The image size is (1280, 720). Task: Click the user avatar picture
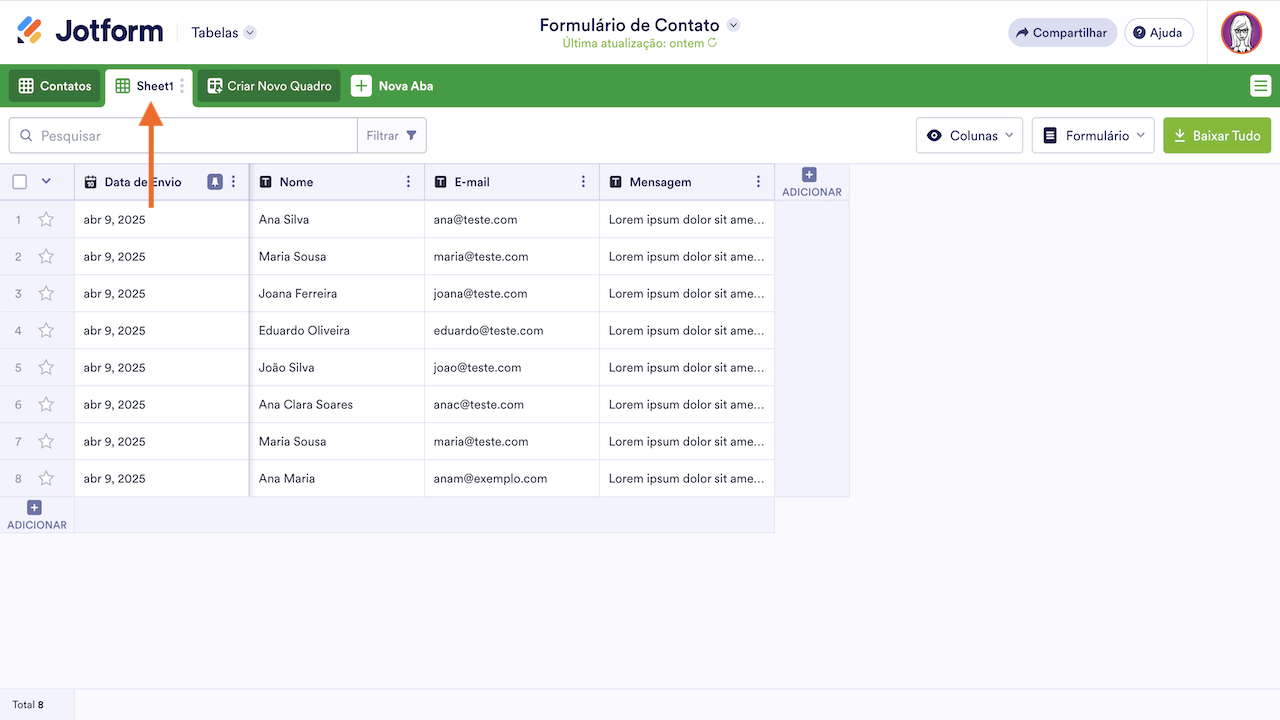[1241, 33]
